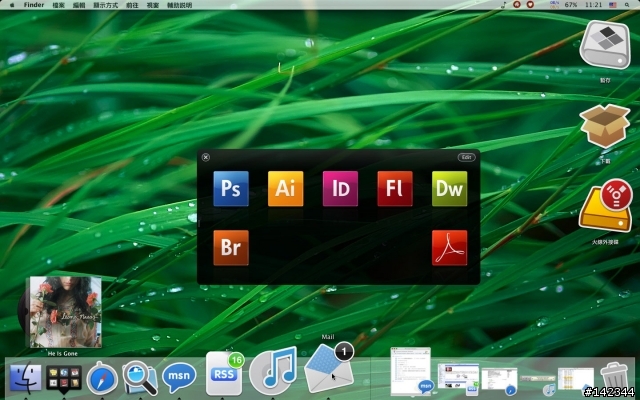
Task: Open the Finder menu
Action: click(33, 5)
